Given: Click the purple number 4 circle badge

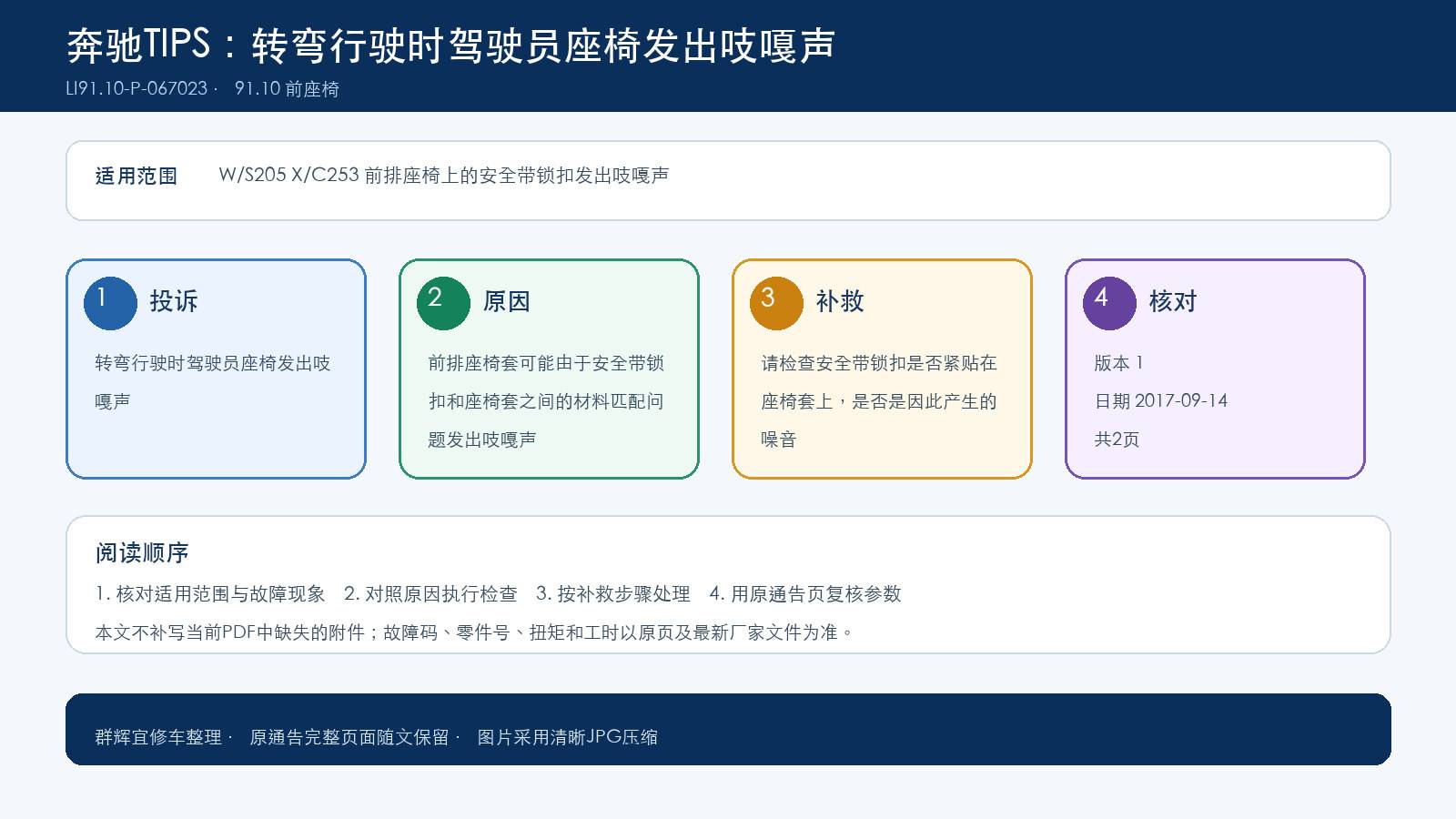Looking at the screenshot, I should [x=1109, y=303].
